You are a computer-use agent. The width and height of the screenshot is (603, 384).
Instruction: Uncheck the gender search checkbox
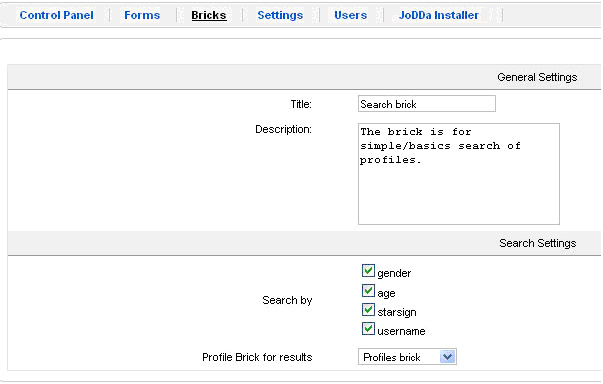click(368, 271)
